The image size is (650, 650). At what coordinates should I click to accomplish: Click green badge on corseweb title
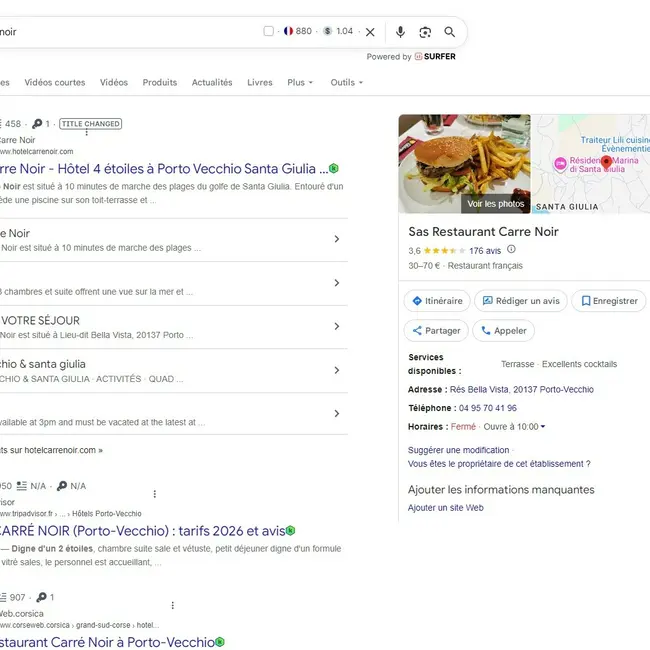click(x=220, y=642)
